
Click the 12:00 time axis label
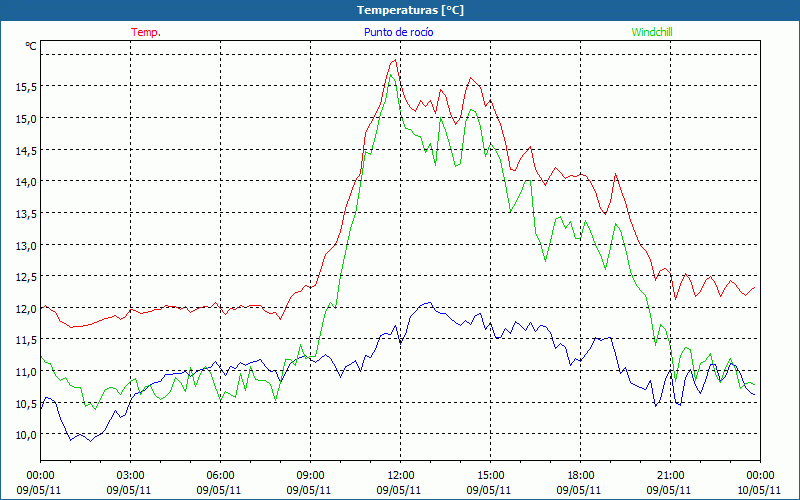tap(401, 476)
